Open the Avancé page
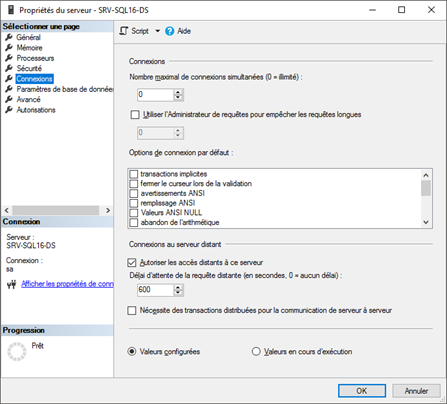 pyautogui.click(x=29, y=99)
